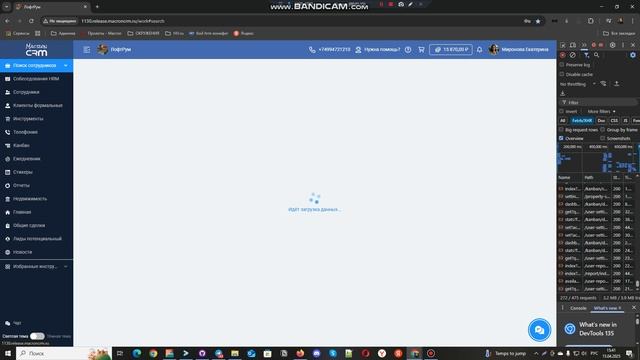Image resolution: width=640 pixels, height=360 pixels.
Task: Open the Инструменты sidebar section
Action: pyautogui.click(x=36, y=119)
